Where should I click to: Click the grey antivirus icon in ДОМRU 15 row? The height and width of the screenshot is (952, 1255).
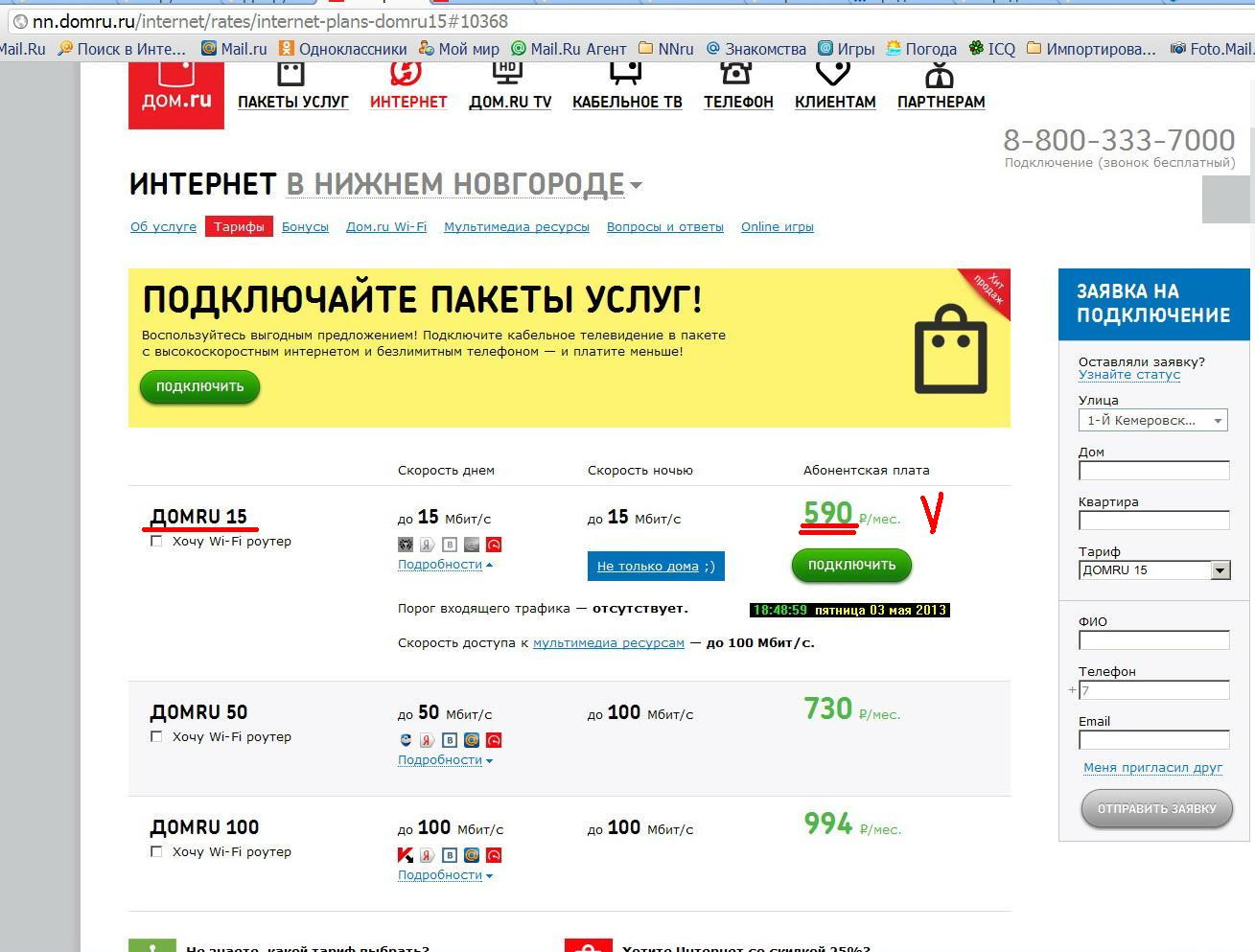pos(406,545)
